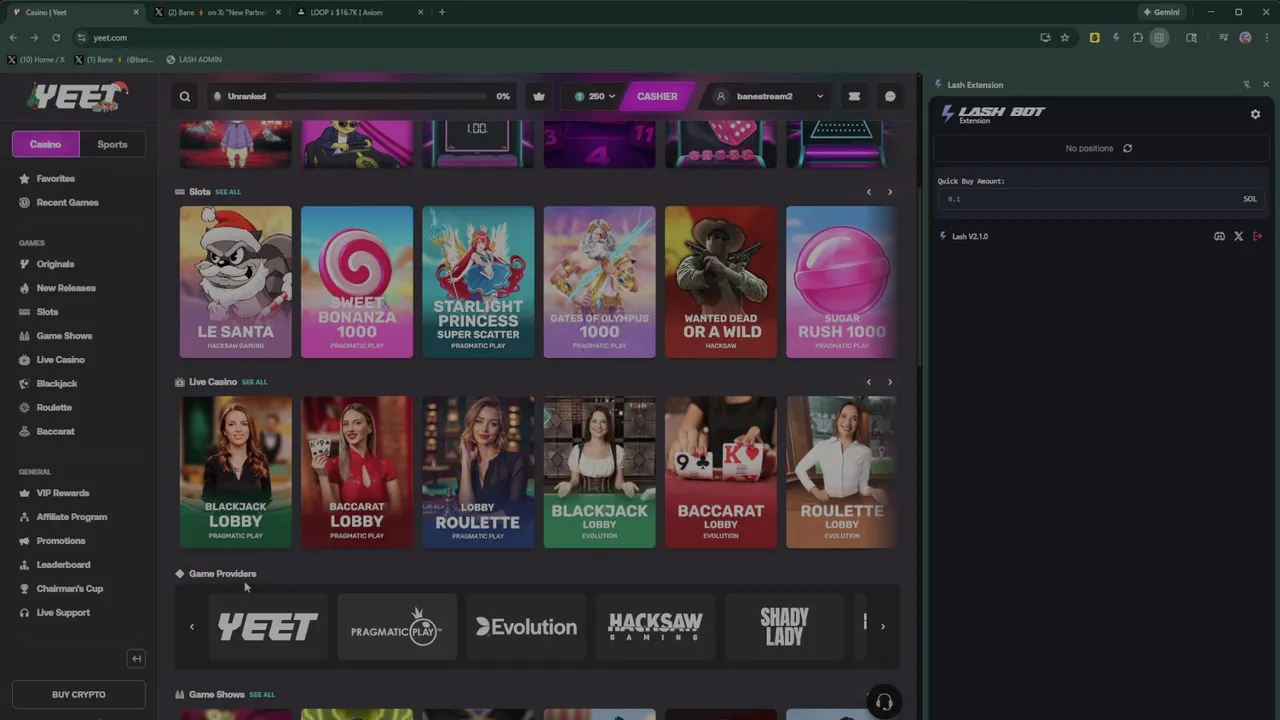Open Wanted Dead or a Wild slot
This screenshot has width=1280, height=720.
click(x=721, y=282)
